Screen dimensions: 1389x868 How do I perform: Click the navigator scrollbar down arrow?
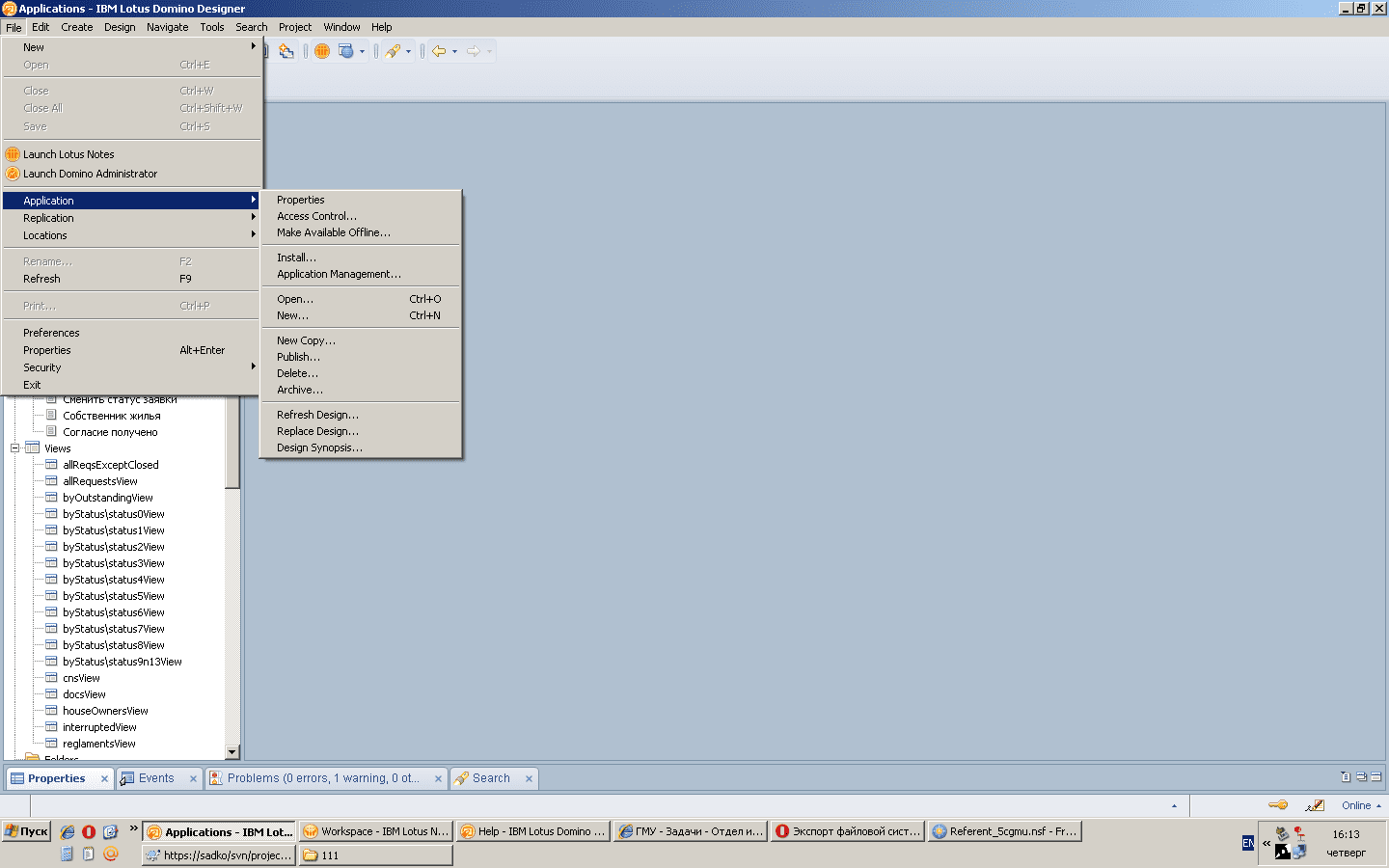coord(231,751)
